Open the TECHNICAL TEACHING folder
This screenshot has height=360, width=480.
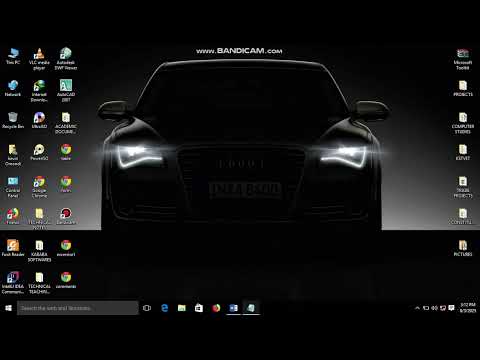pyautogui.click(x=39, y=283)
